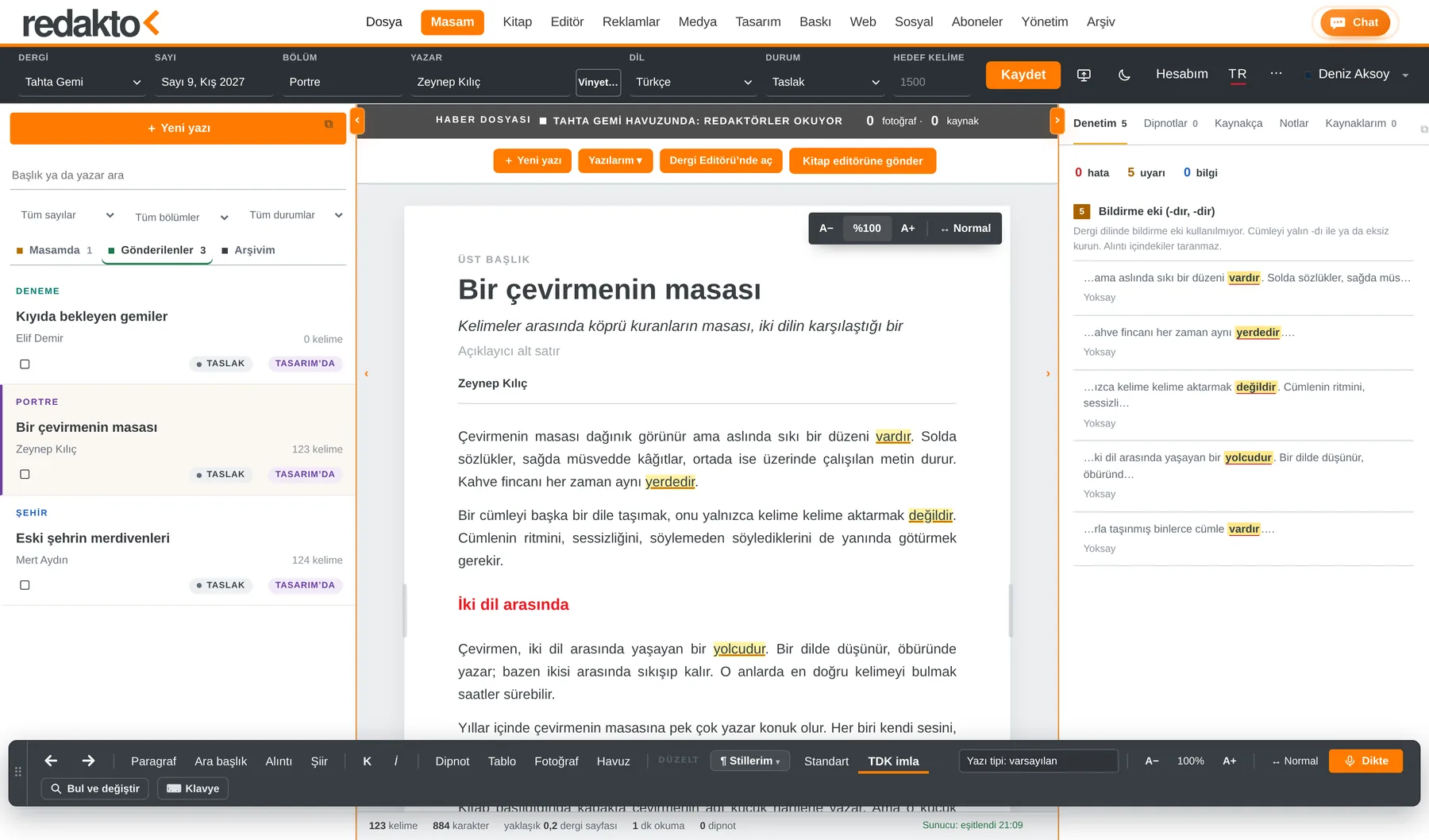Toggle bold K formatting

coord(367,761)
